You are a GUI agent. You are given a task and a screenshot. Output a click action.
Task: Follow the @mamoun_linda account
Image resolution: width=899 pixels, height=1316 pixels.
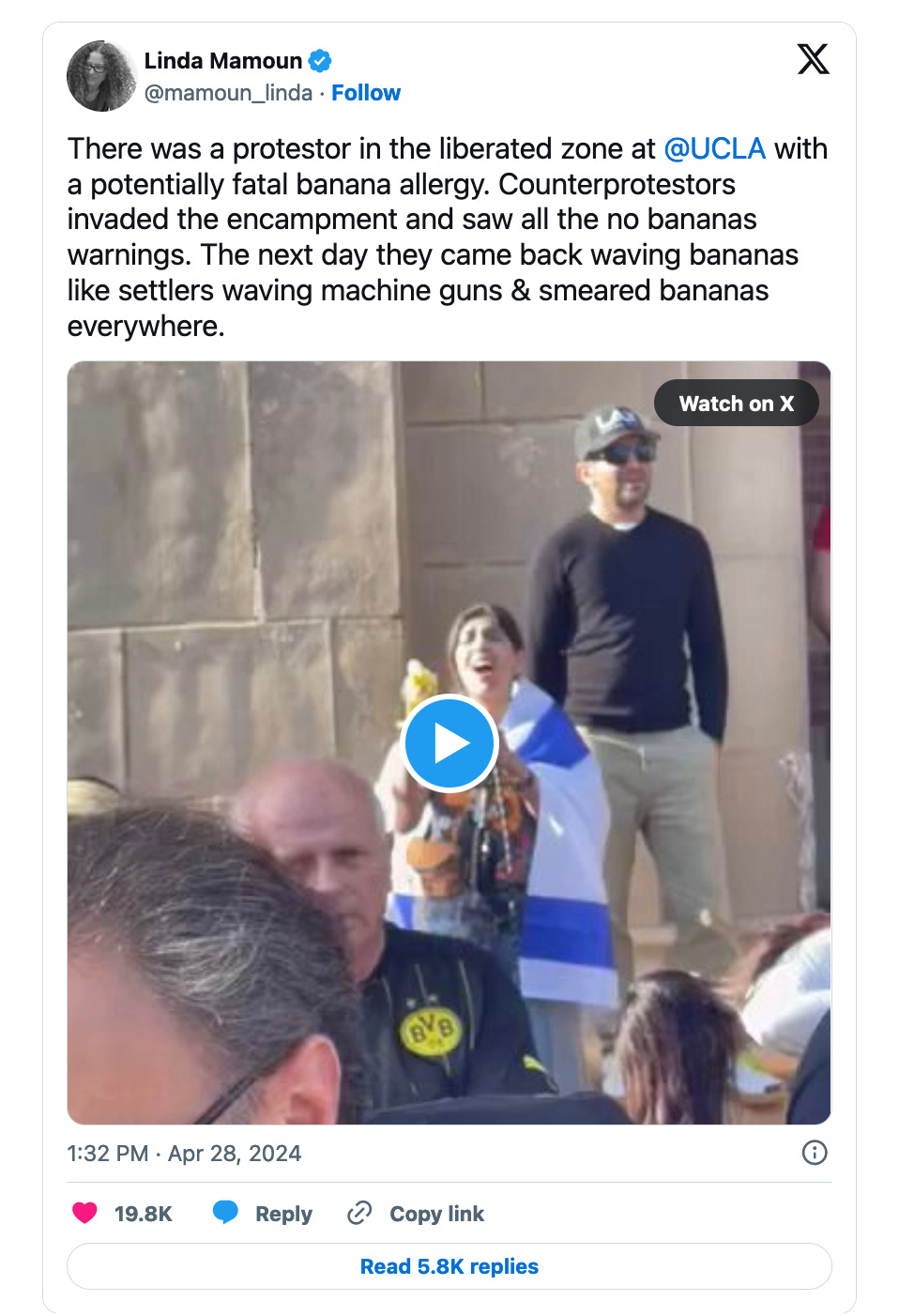pos(366,93)
